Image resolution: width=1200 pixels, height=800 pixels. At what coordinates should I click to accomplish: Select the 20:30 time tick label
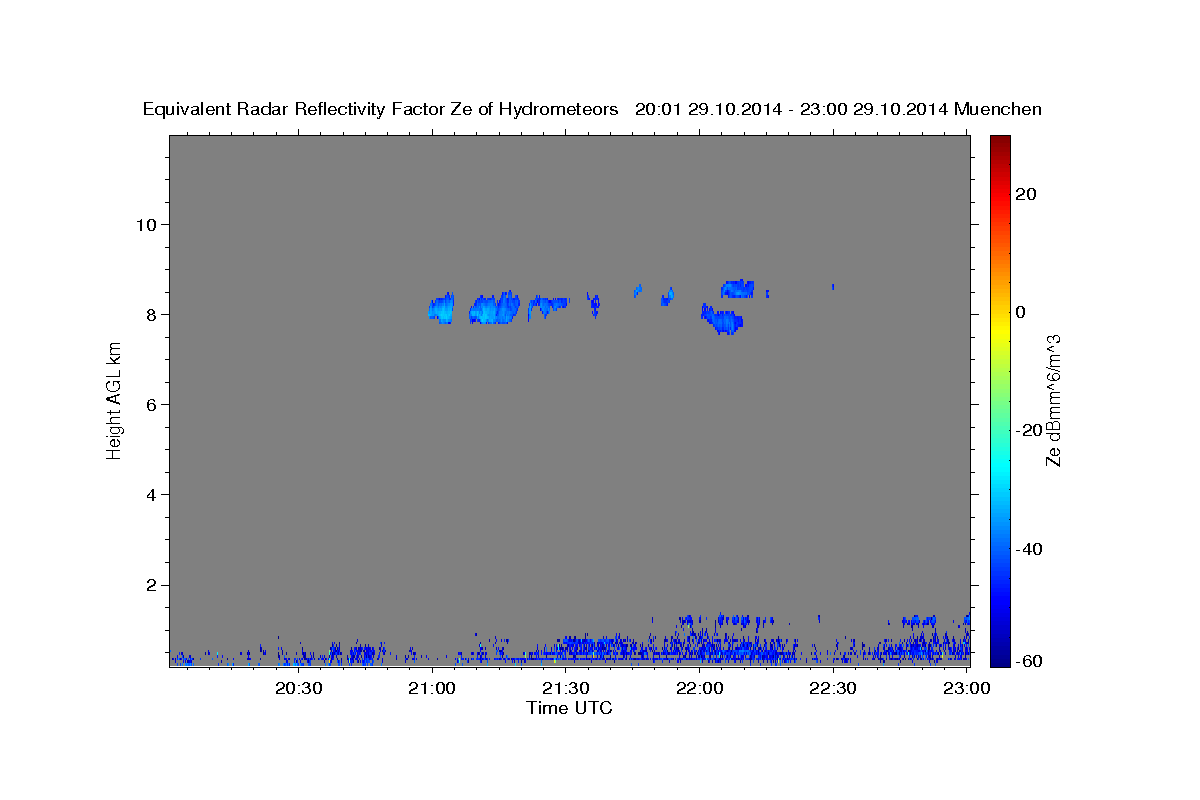[x=298, y=688]
